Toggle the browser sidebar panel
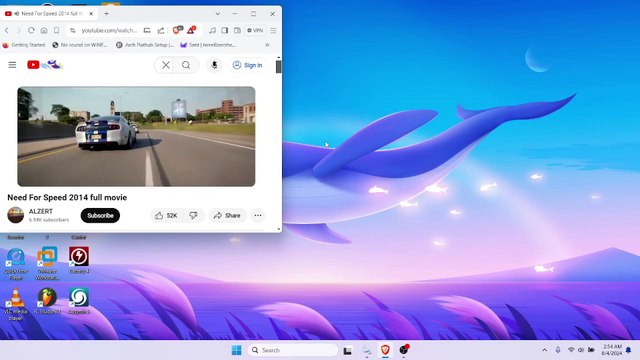Image resolution: width=640 pixels, height=360 pixels. click(224, 30)
